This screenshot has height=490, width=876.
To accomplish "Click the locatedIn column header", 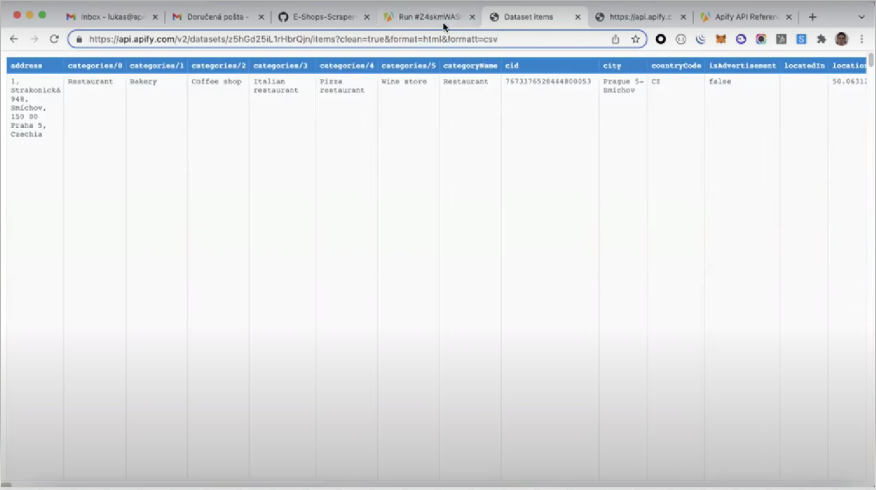I will pos(804,65).
